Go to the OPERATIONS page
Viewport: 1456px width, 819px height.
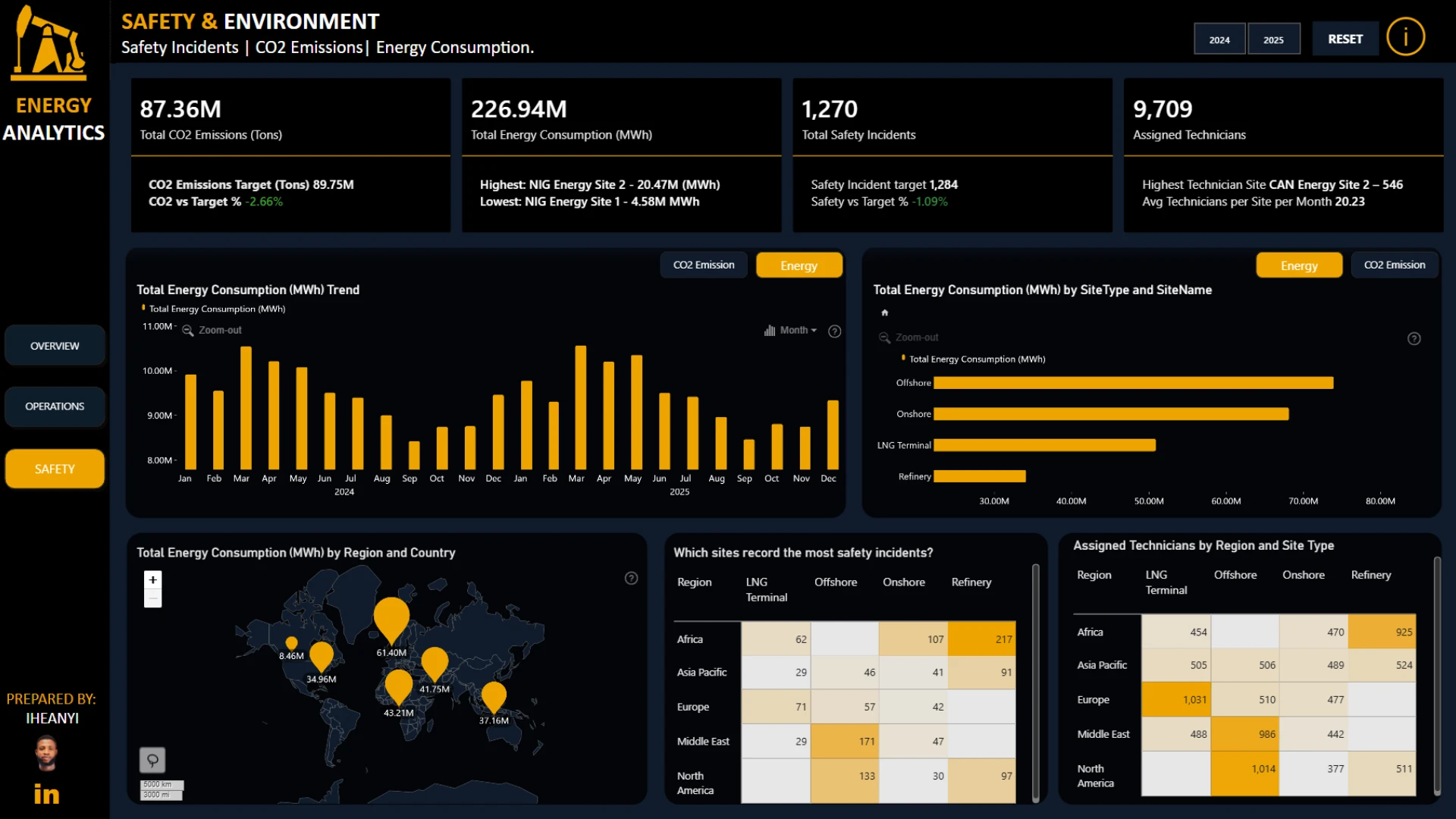click(x=55, y=406)
